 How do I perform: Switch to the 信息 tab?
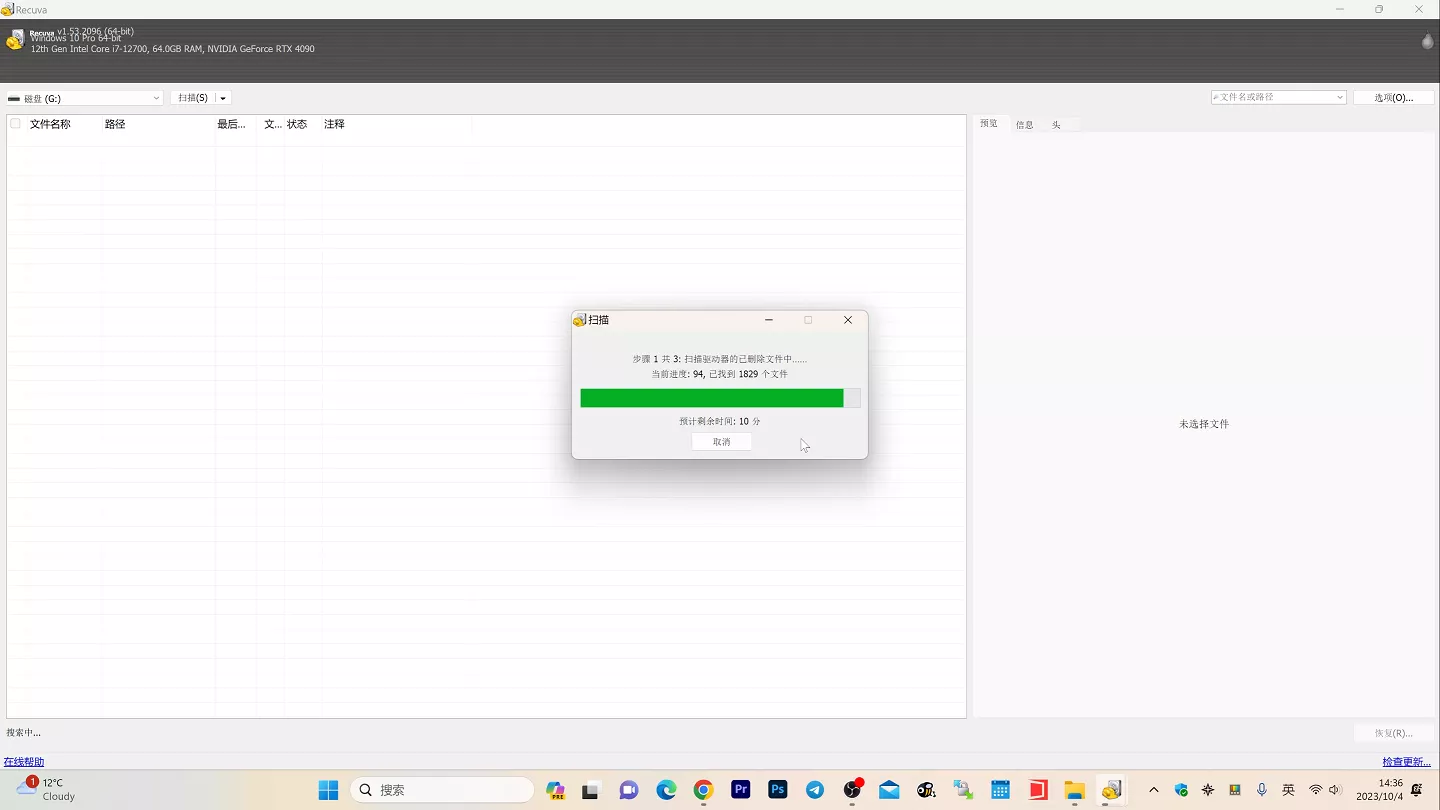[1024, 125]
